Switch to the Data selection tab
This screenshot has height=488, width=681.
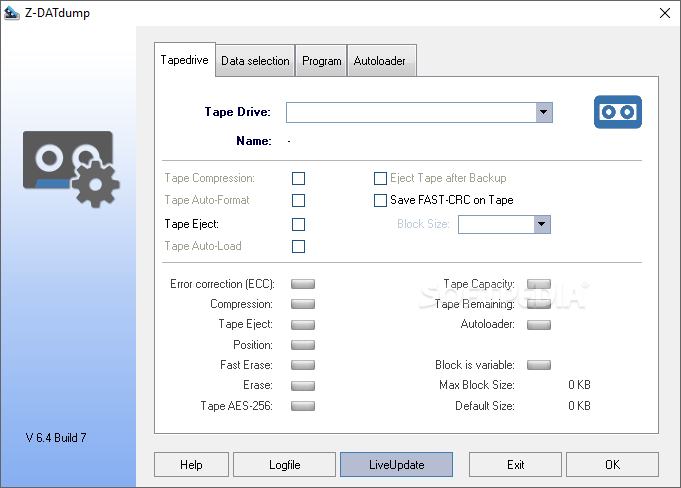255,61
